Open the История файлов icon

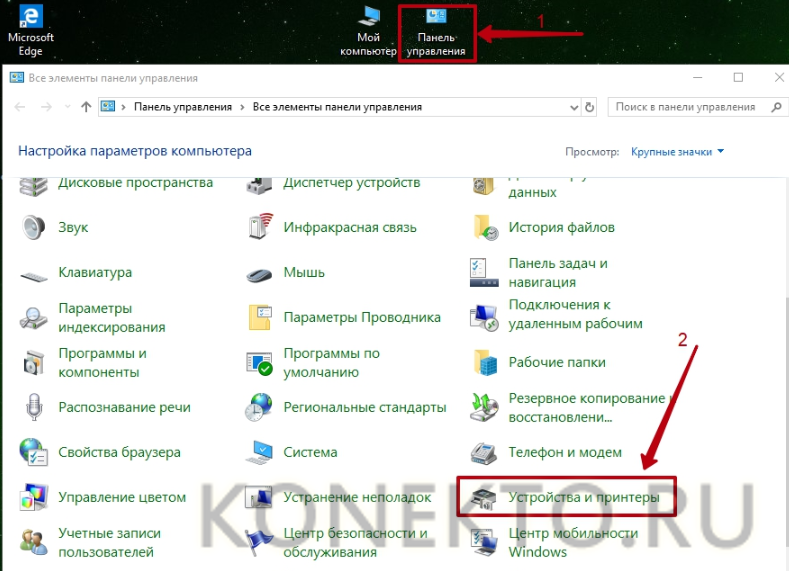pos(486,227)
